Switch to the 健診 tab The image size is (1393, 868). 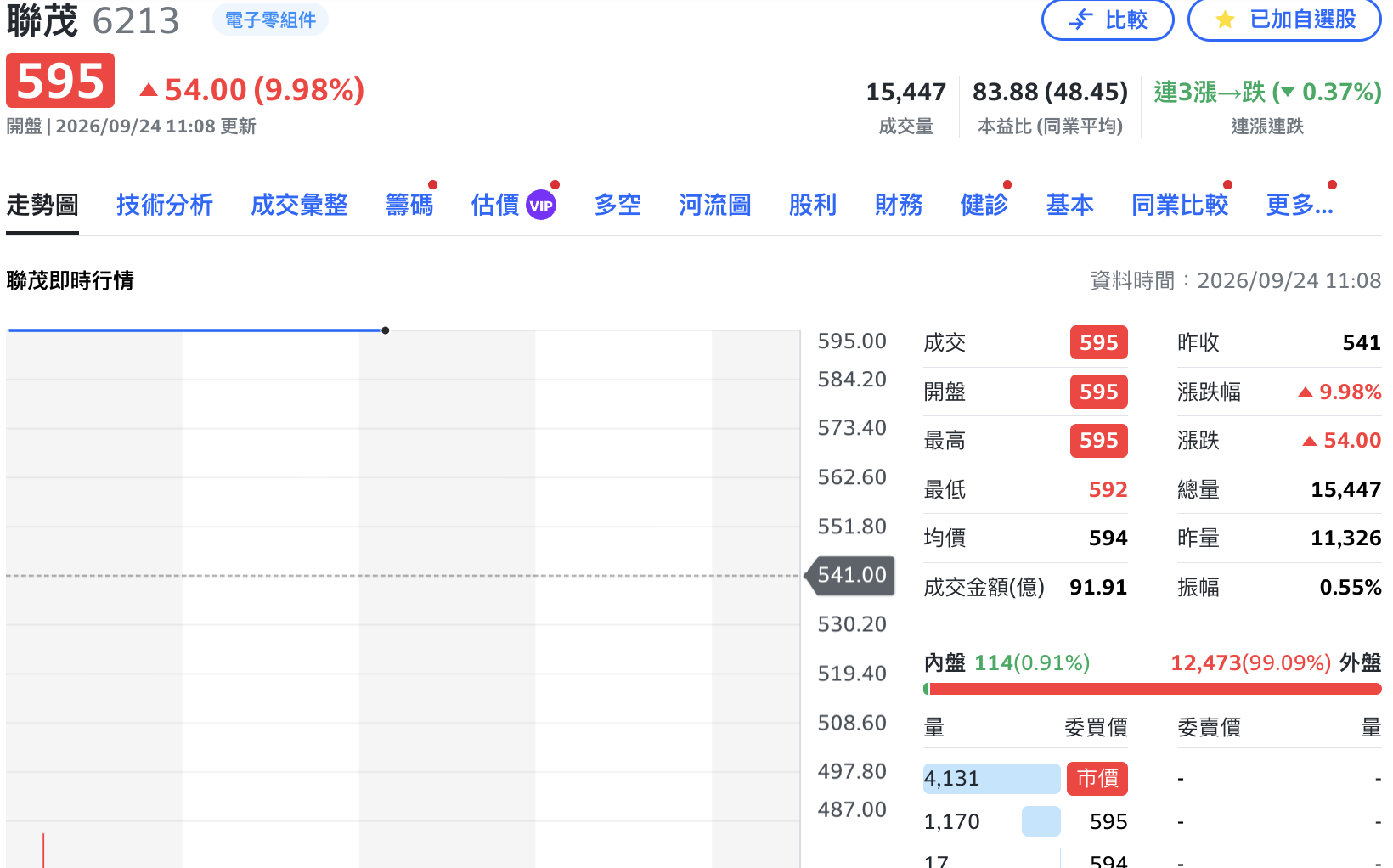pos(984,205)
